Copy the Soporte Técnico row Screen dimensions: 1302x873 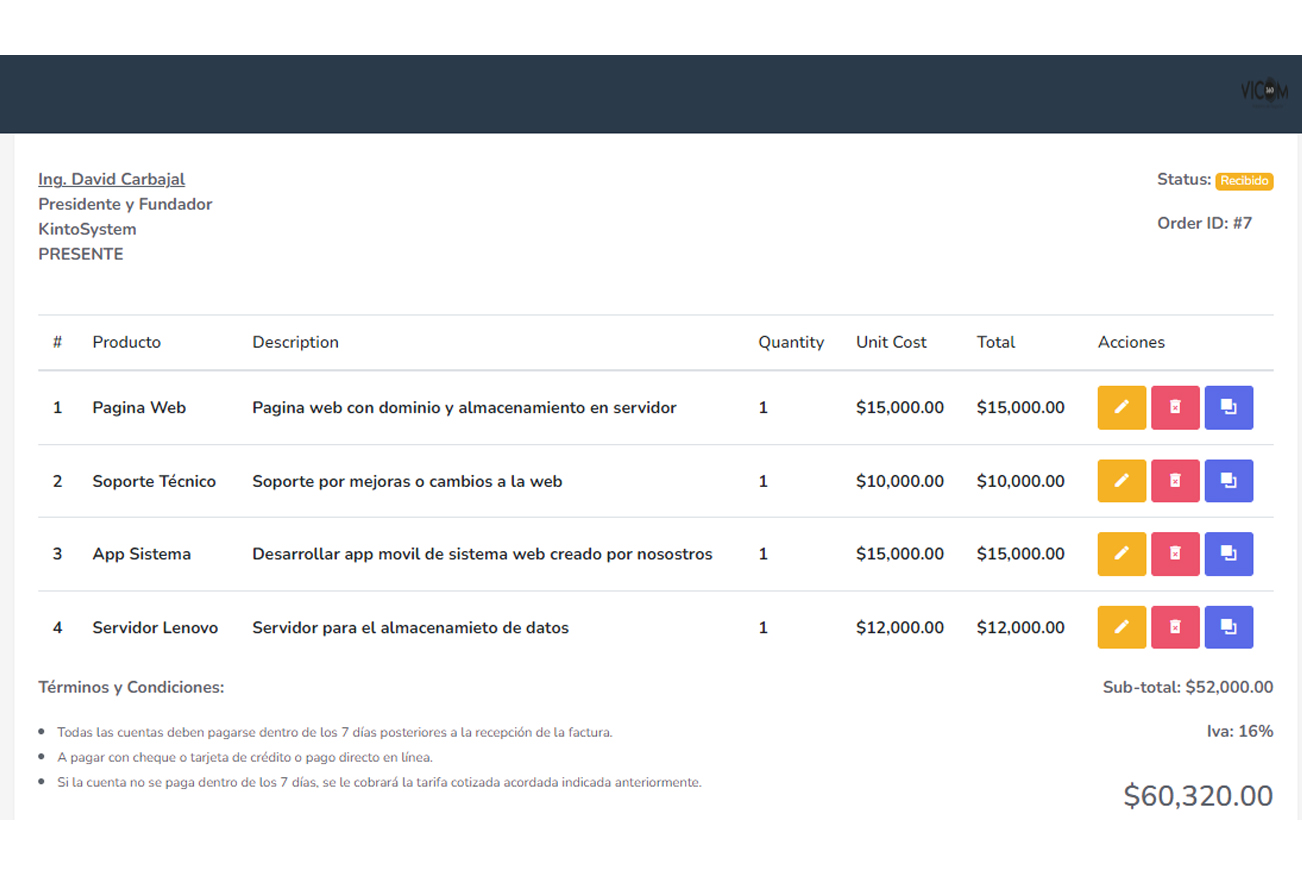click(1228, 481)
